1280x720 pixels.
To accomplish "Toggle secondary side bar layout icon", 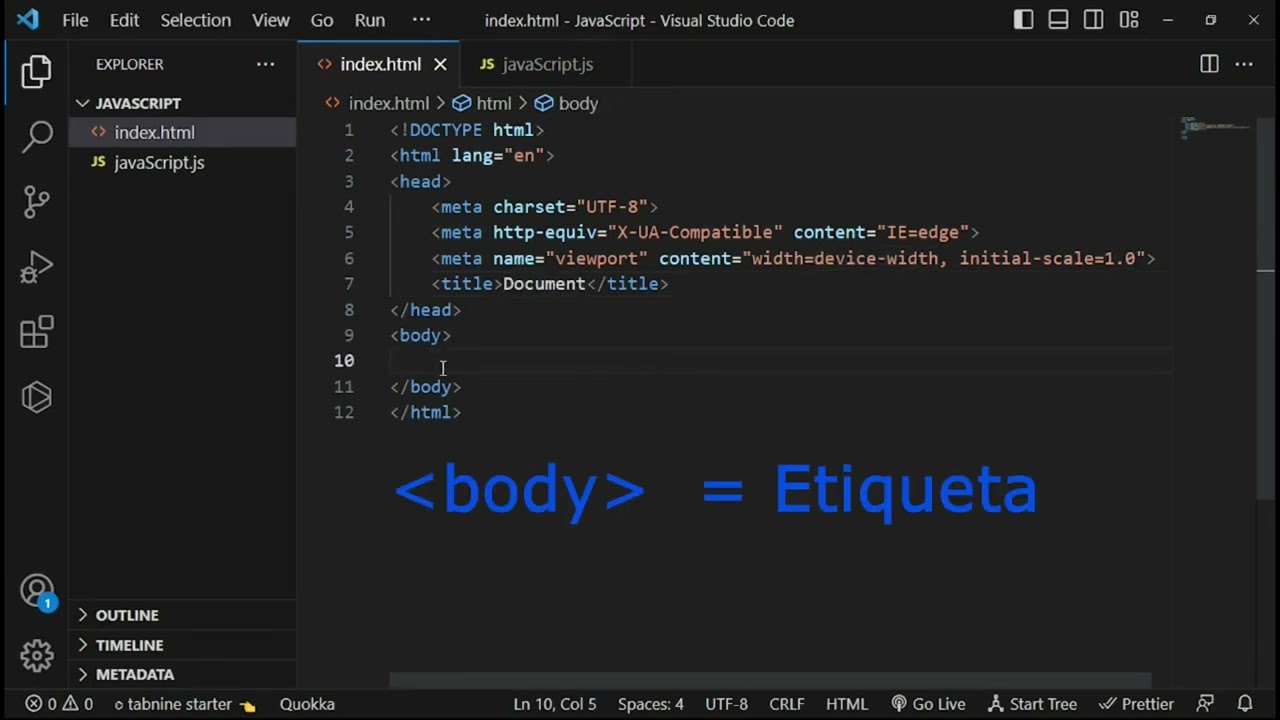I will 1094,20.
